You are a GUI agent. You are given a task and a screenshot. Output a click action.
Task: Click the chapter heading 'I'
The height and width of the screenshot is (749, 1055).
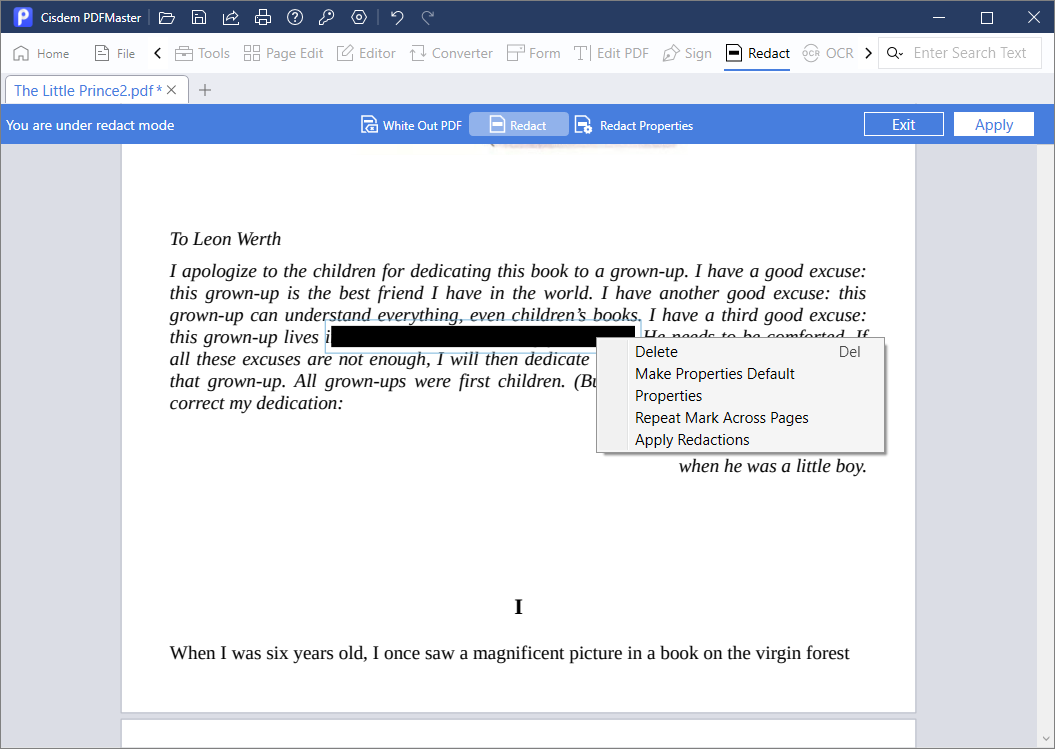[x=518, y=607]
